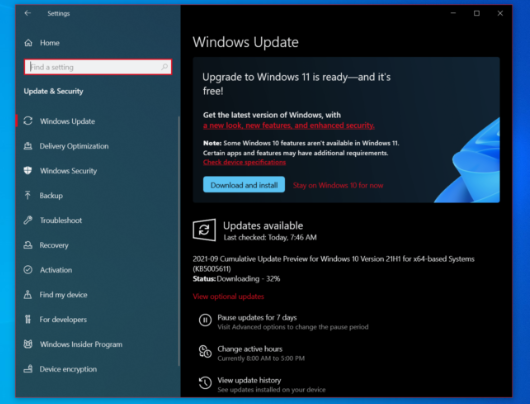Click the Device encryption lock icon
530x404 pixels.
(x=28, y=369)
